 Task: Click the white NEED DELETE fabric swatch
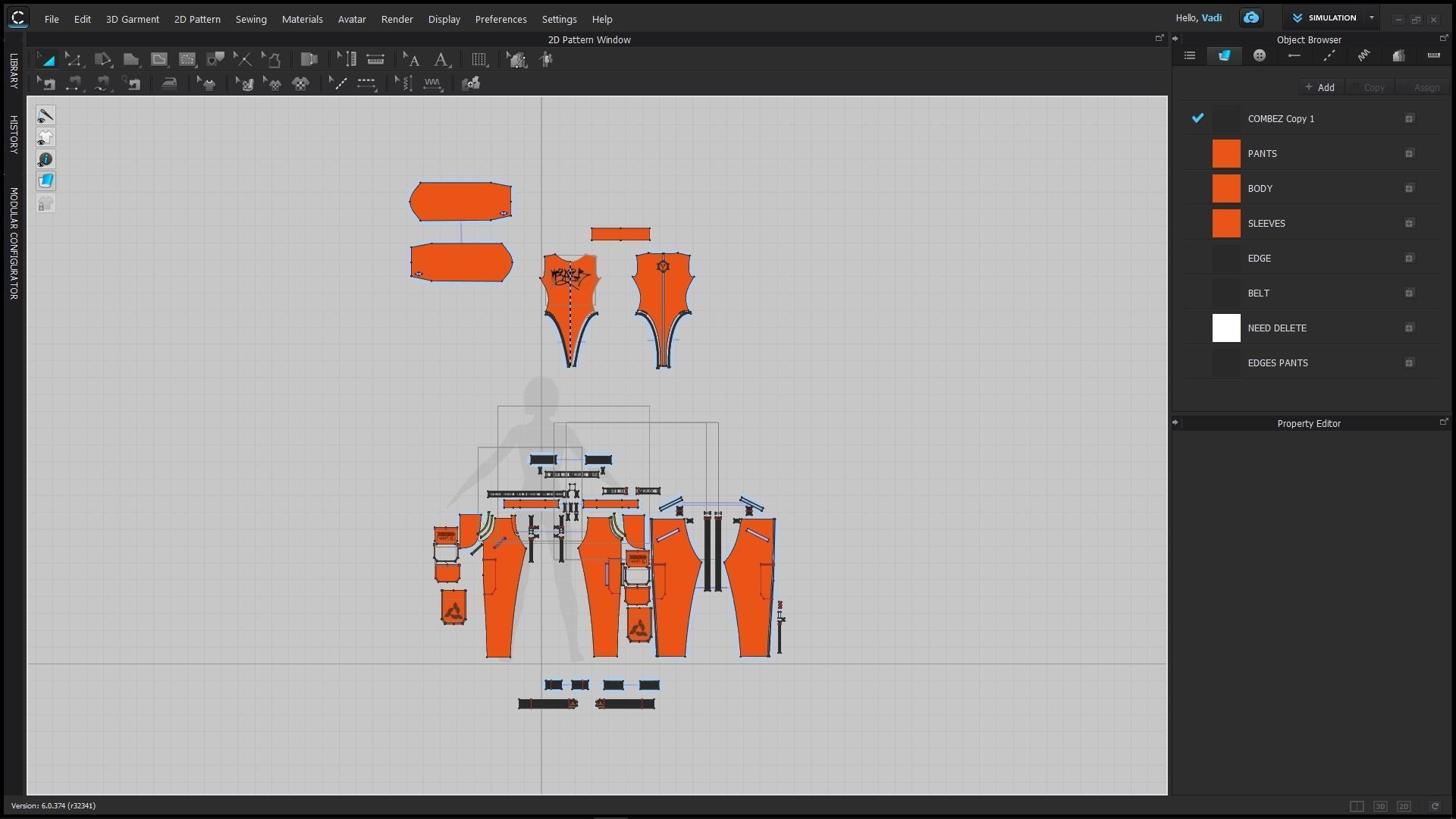(x=1225, y=328)
